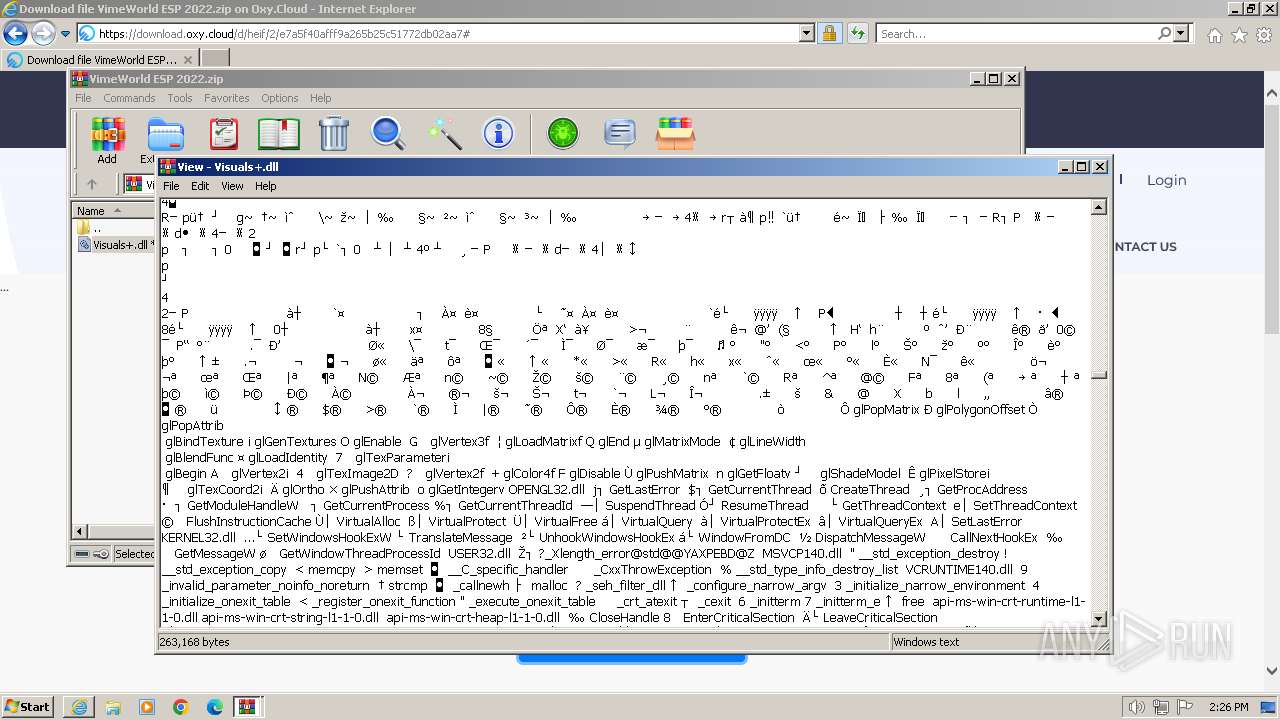Viewport: 1280px width, 720px height.
Task: Click the Comment icon in WinRAR toolbar
Action: pos(620,133)
